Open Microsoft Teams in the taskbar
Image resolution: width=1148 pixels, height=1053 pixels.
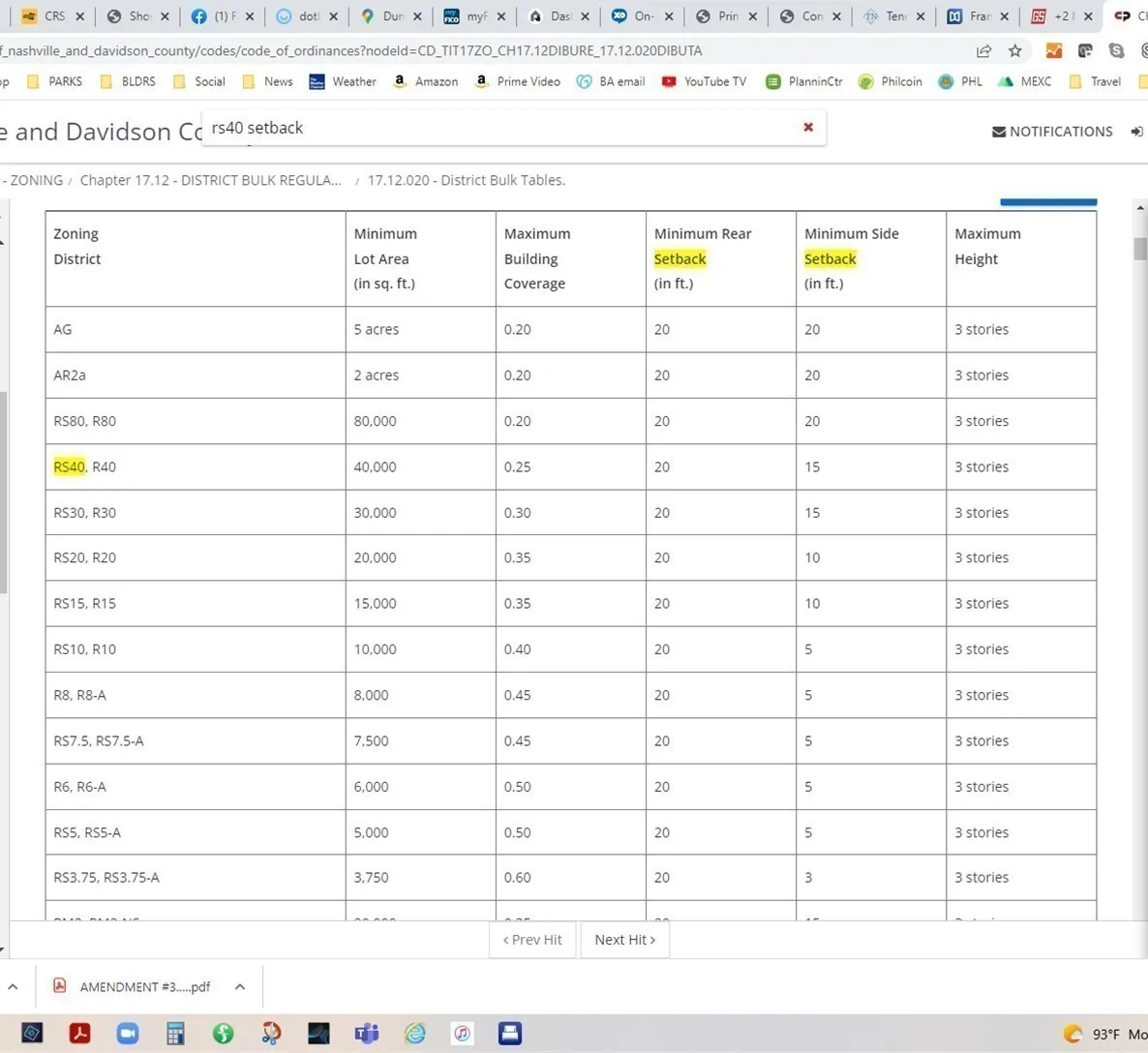tap(367, 1033)
